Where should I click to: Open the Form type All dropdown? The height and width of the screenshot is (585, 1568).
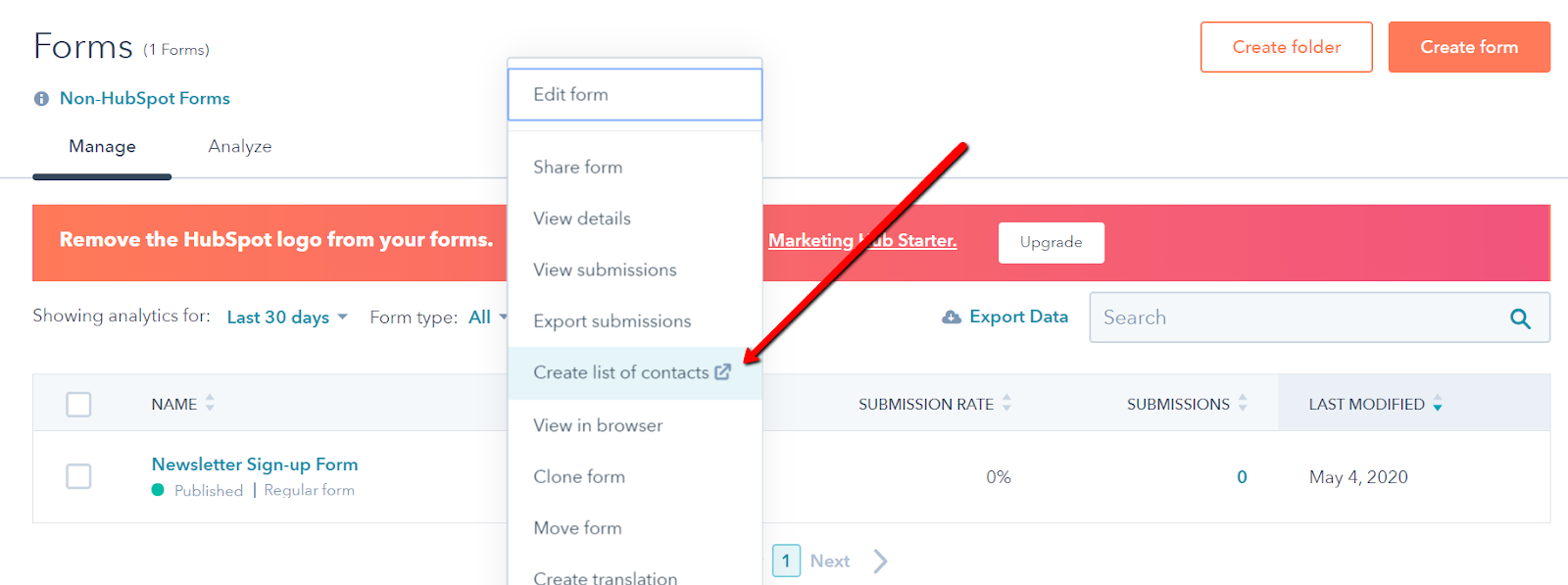[x=488, y=317]
